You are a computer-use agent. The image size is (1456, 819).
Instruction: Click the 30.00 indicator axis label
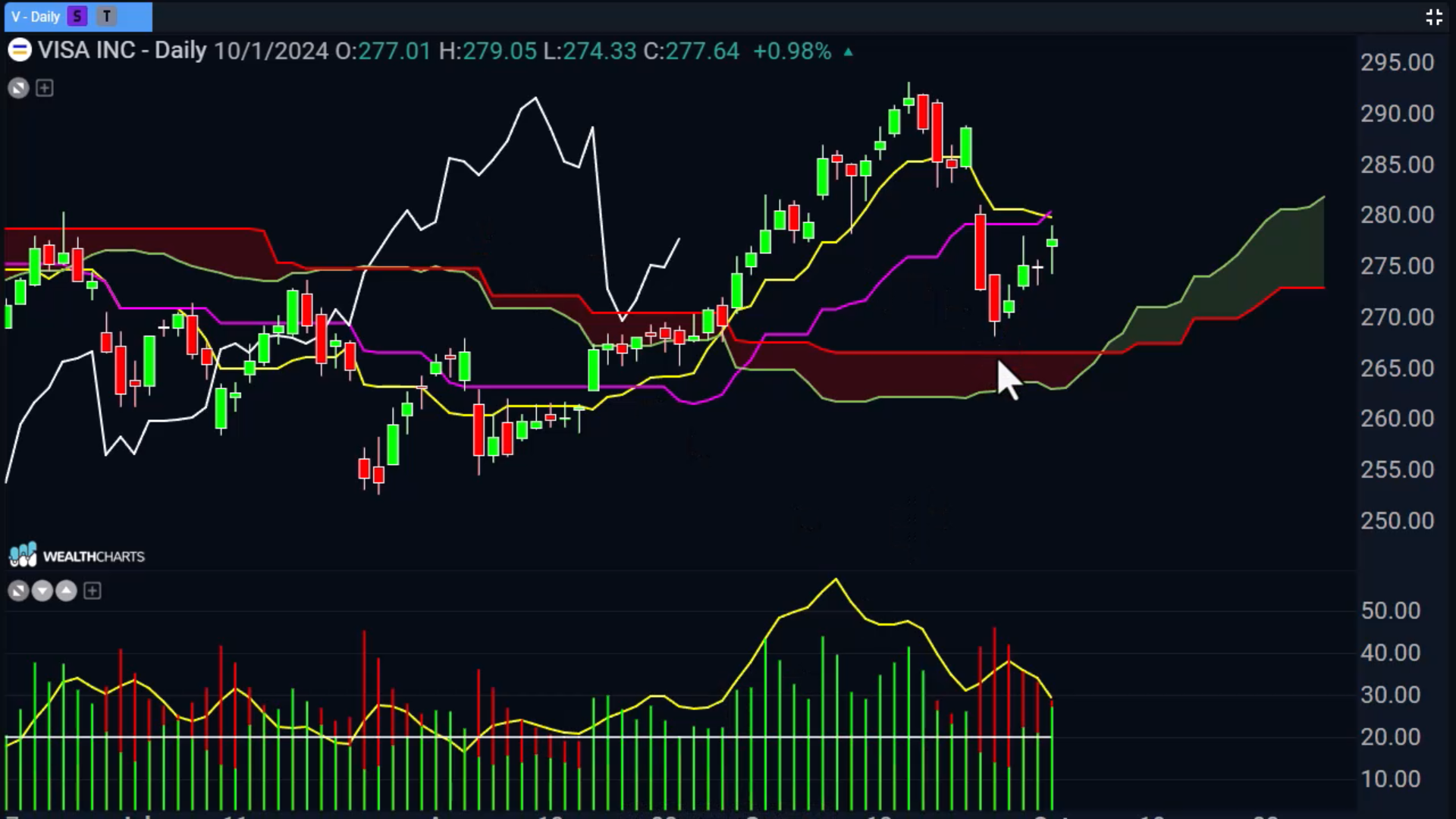tap(1390, 695)
